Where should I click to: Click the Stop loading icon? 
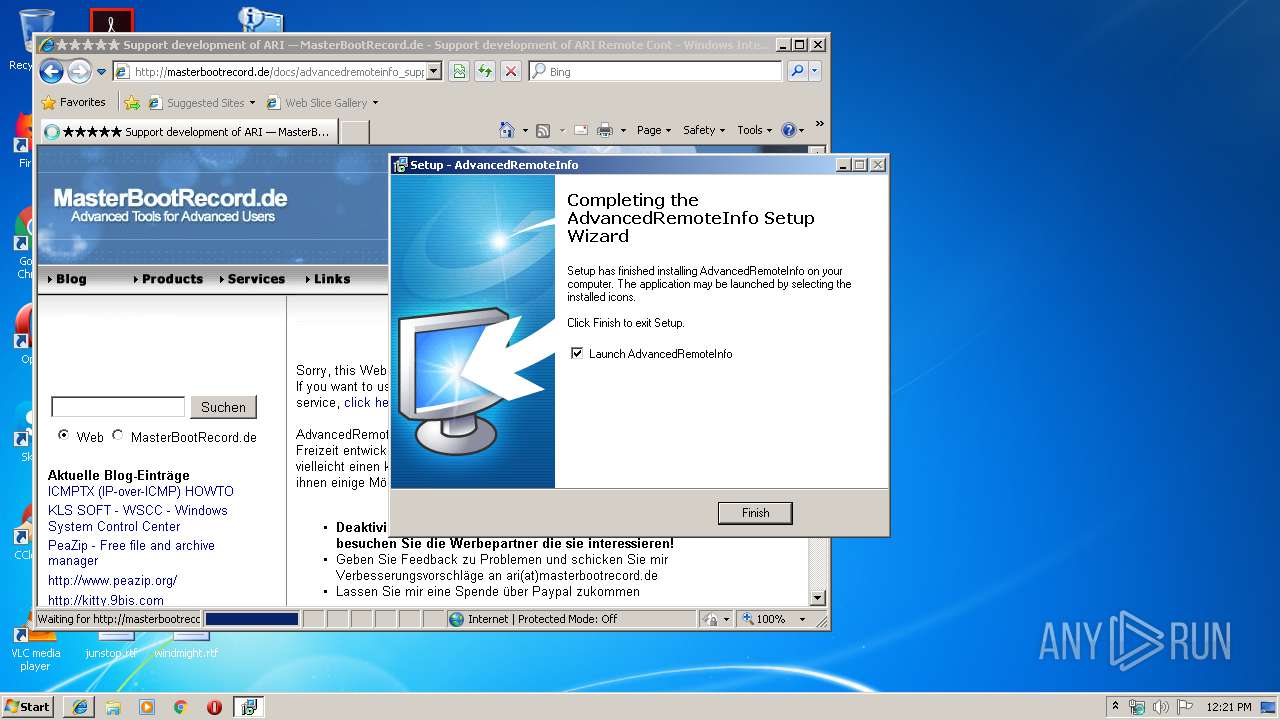tap(511, 71)
